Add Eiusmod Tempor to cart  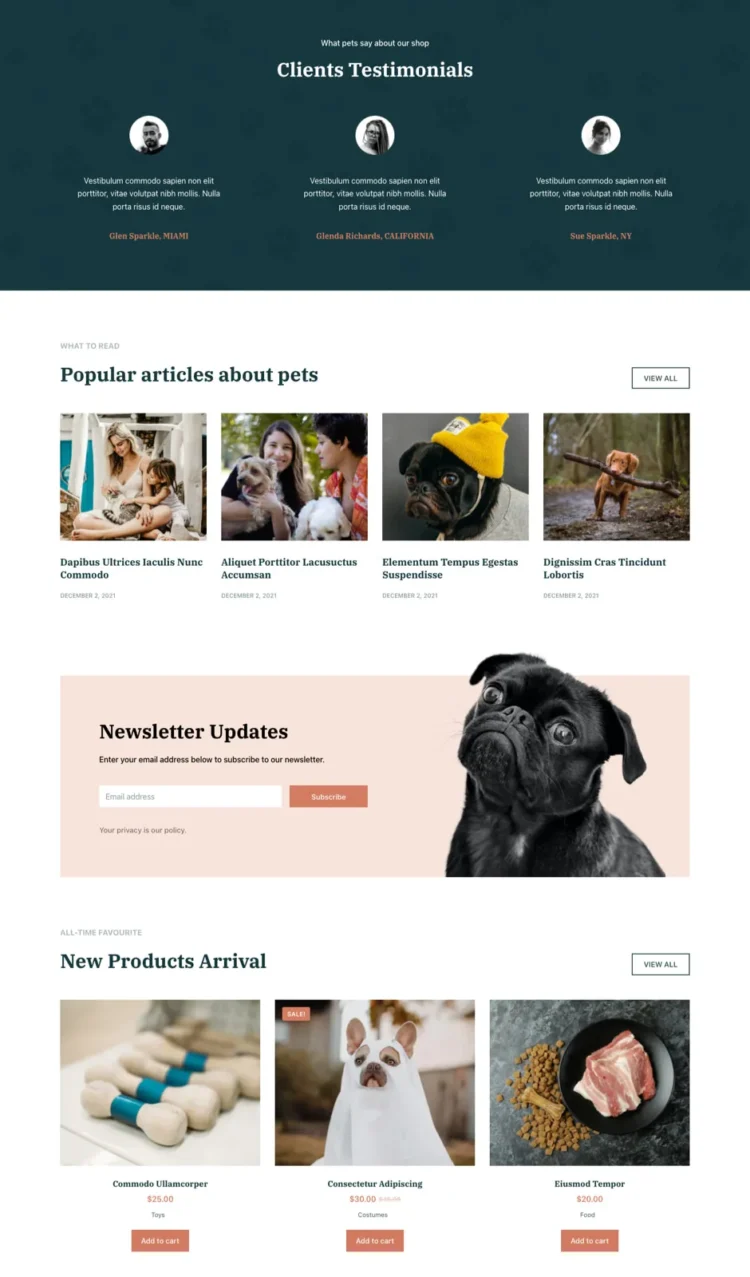click(589, 1240)
